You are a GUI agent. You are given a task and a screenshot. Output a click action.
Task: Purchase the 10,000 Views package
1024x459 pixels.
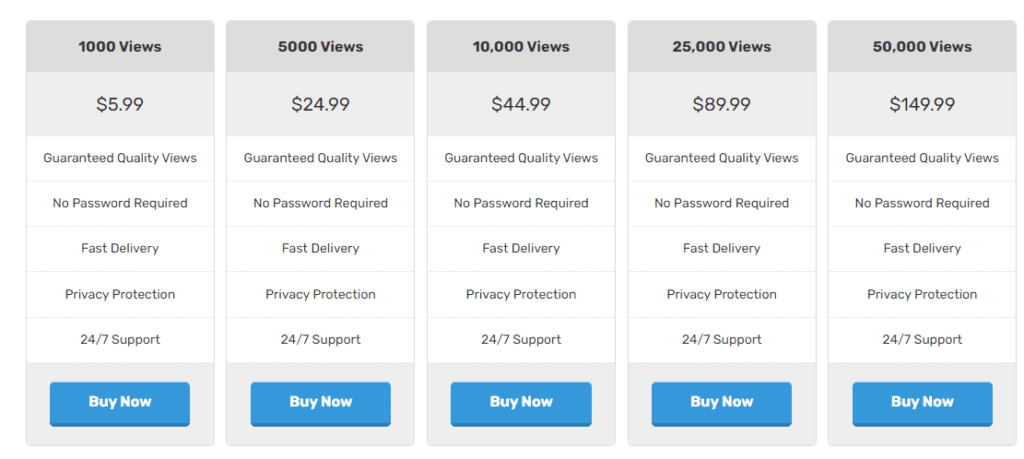pyautogui.click(x=521, y=404)
